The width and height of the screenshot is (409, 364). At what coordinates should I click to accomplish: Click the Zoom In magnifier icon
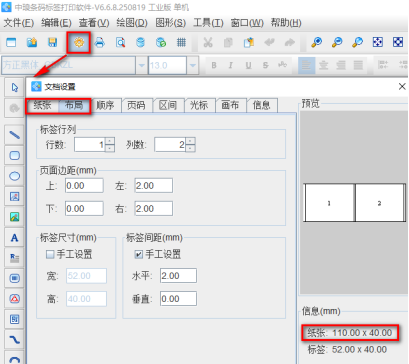coord(316,42)
